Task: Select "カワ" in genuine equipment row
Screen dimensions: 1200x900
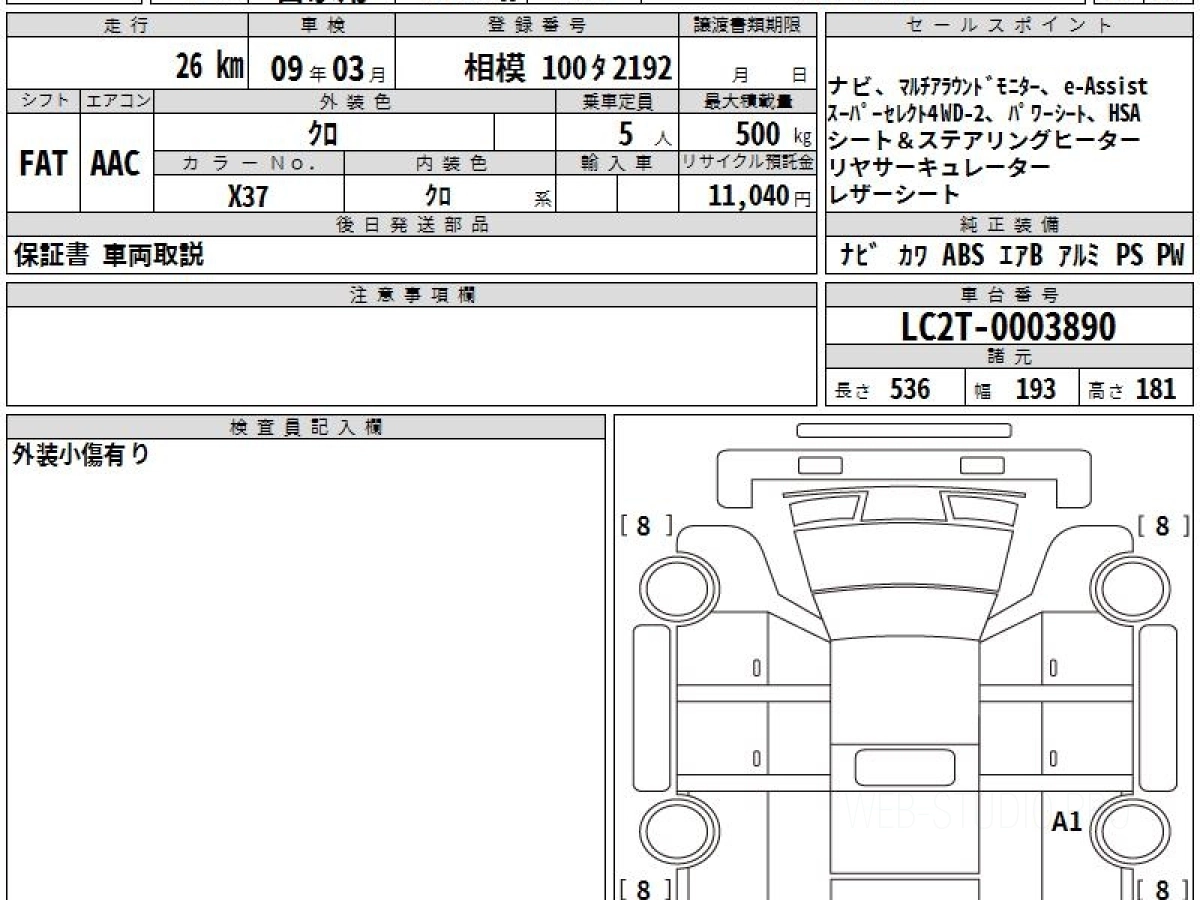Action: tap(912, 255)
